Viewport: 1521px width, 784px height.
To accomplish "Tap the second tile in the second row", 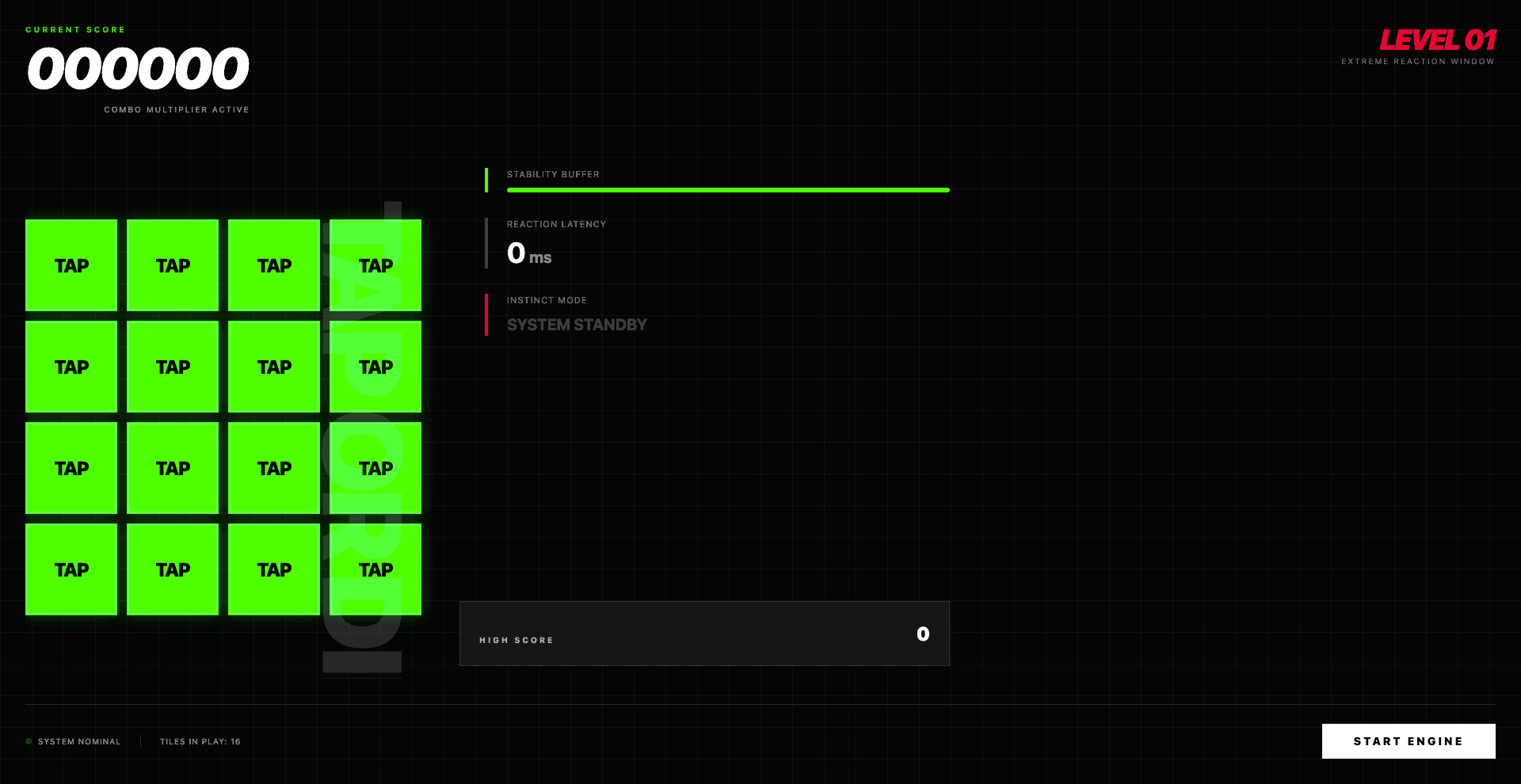I will 173,367.
